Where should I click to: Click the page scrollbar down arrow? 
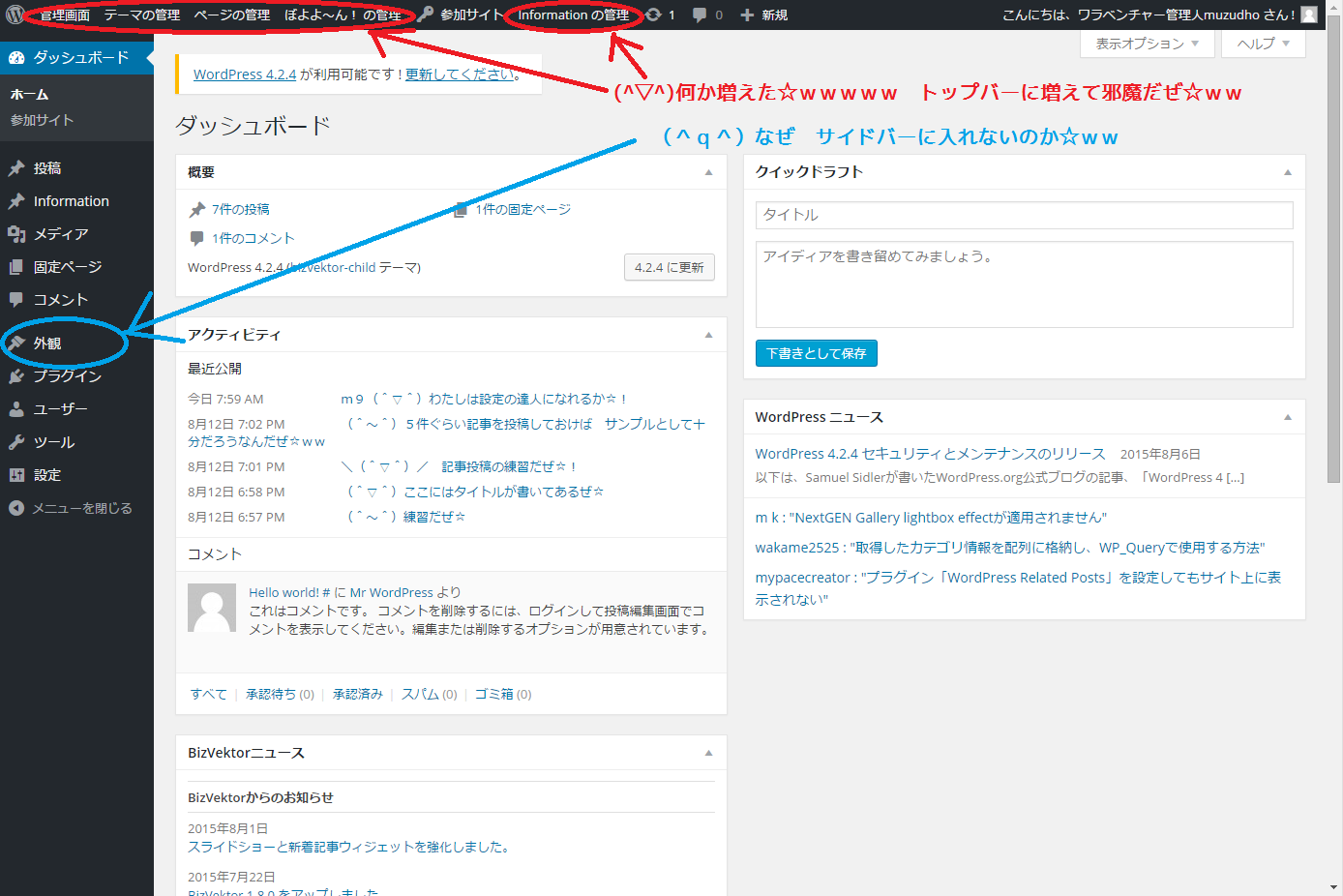(1334, 887)
